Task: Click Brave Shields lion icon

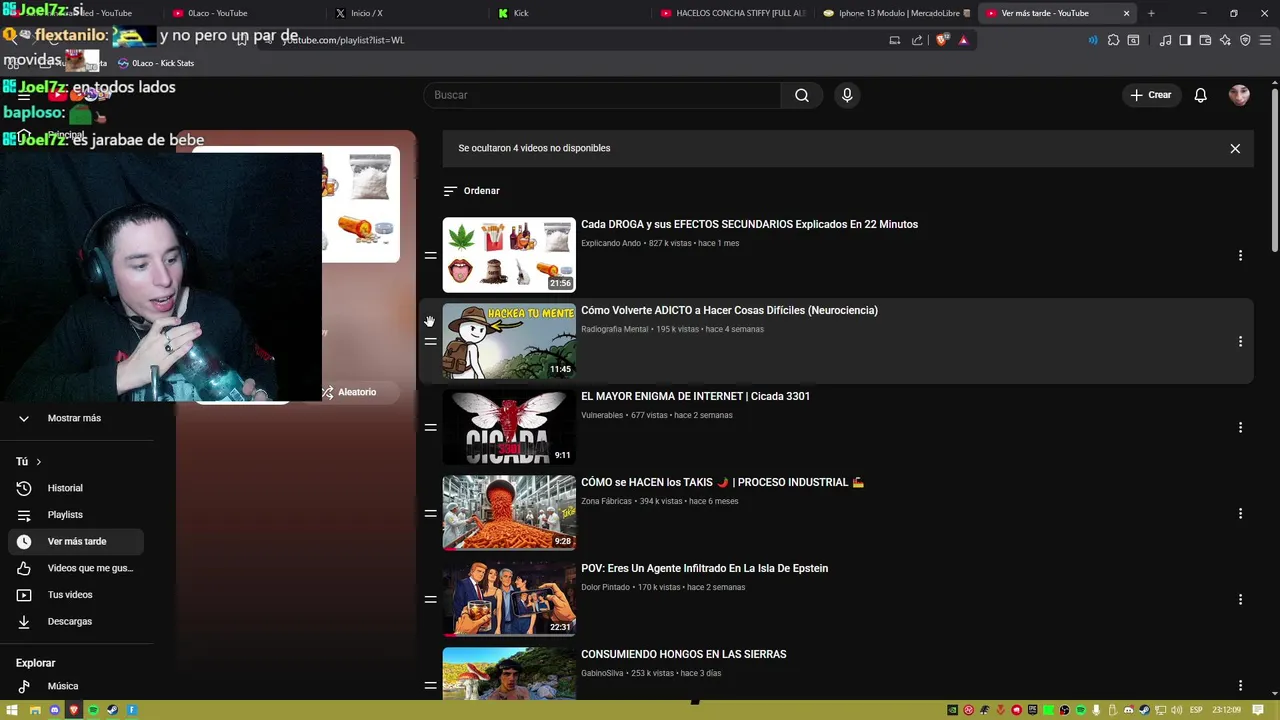Action: point(942,40)
